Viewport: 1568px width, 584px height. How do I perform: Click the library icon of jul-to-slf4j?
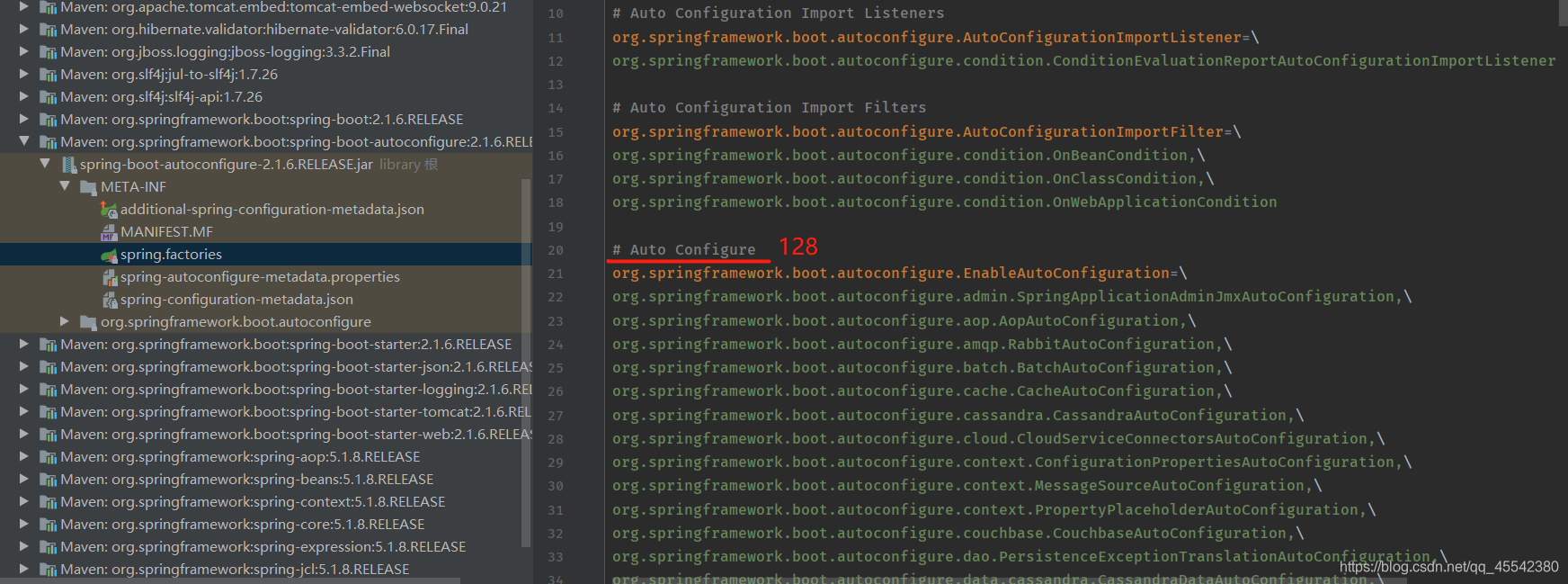[49, 75]
